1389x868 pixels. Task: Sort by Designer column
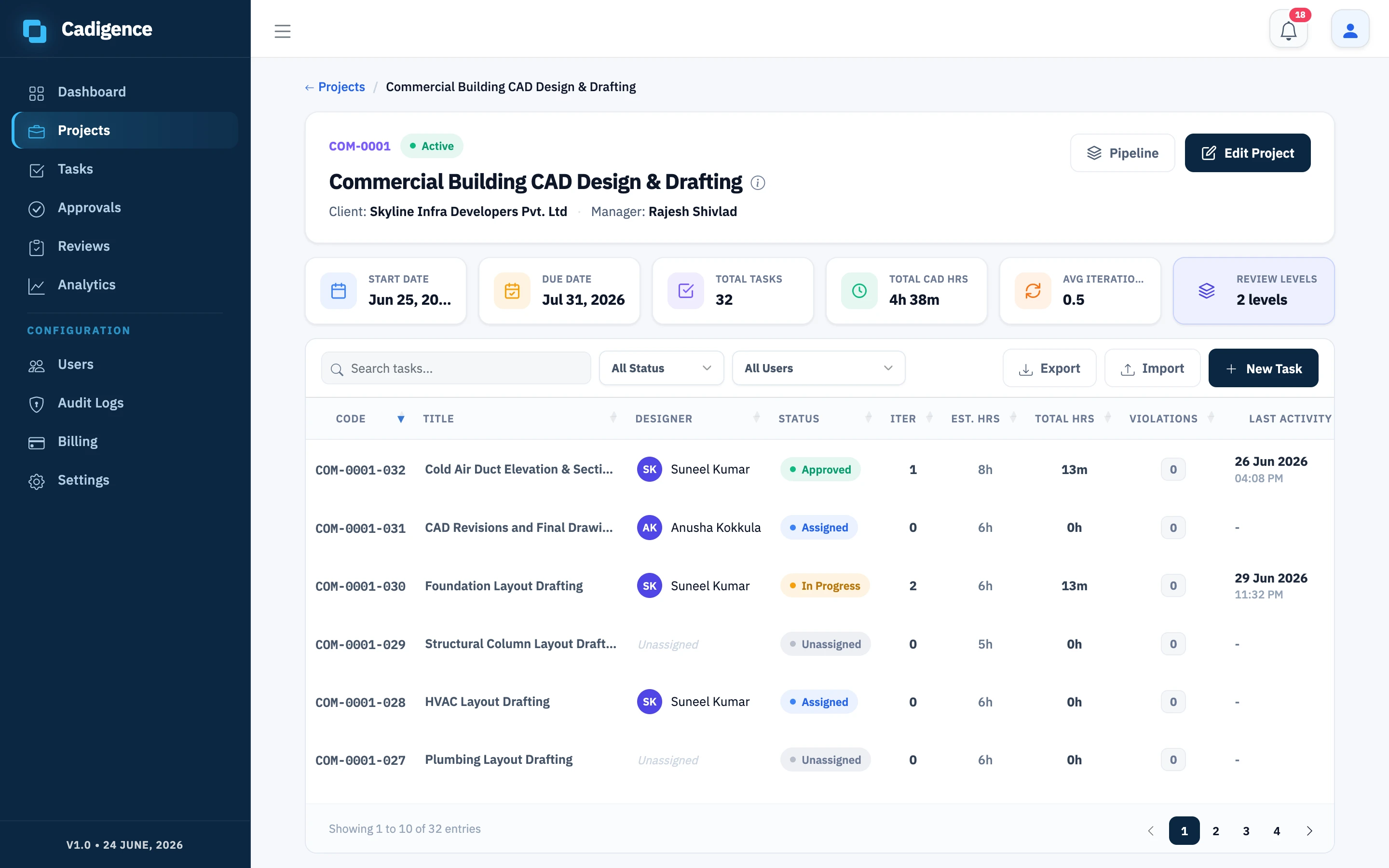tap(697, 419)
